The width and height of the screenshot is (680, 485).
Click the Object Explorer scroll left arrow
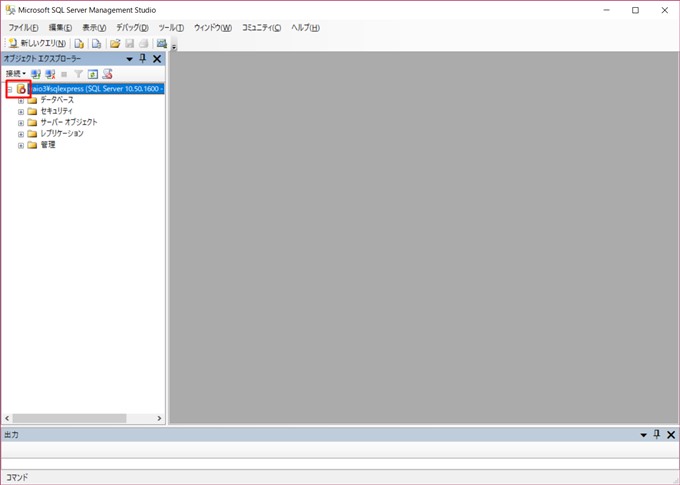pos(7,419)
